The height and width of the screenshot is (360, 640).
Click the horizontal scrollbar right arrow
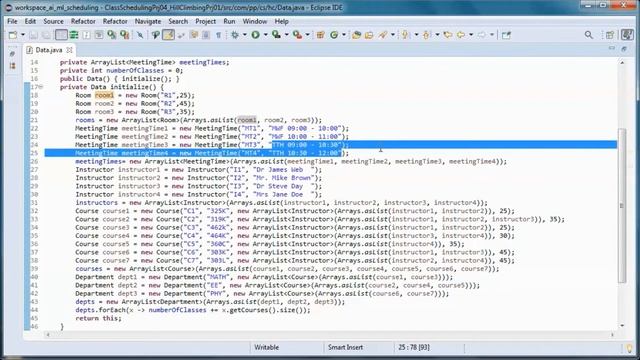pyautogui.click(x=612, y=335)
